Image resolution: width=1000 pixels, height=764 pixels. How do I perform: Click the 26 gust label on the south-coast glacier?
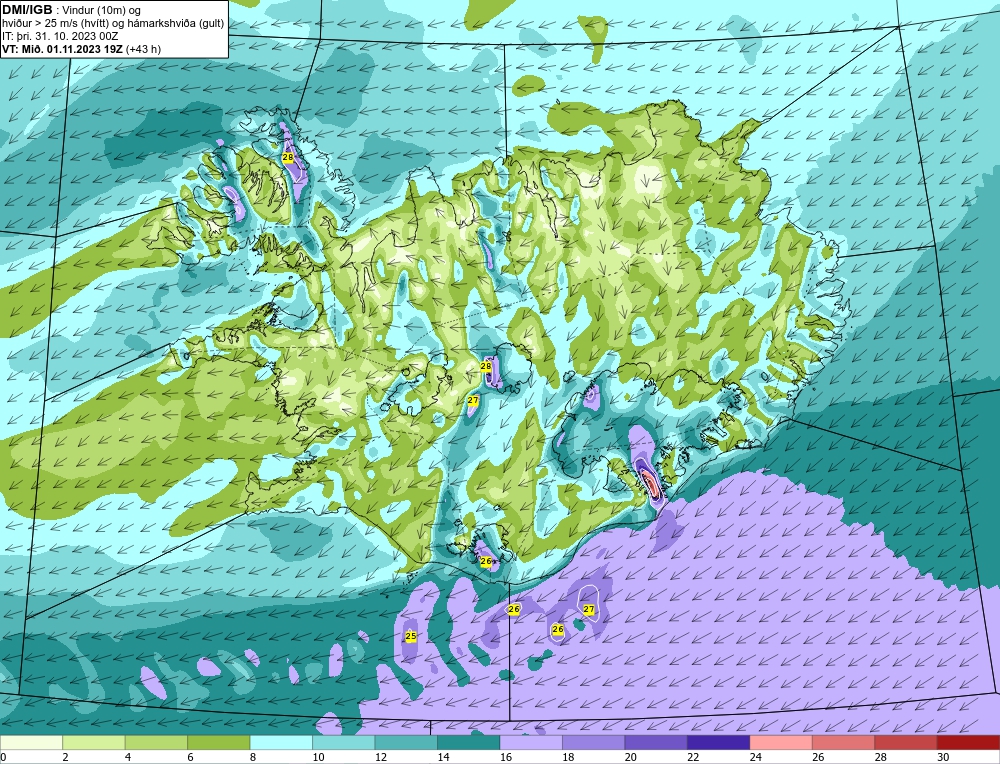[x=486, y=561]
